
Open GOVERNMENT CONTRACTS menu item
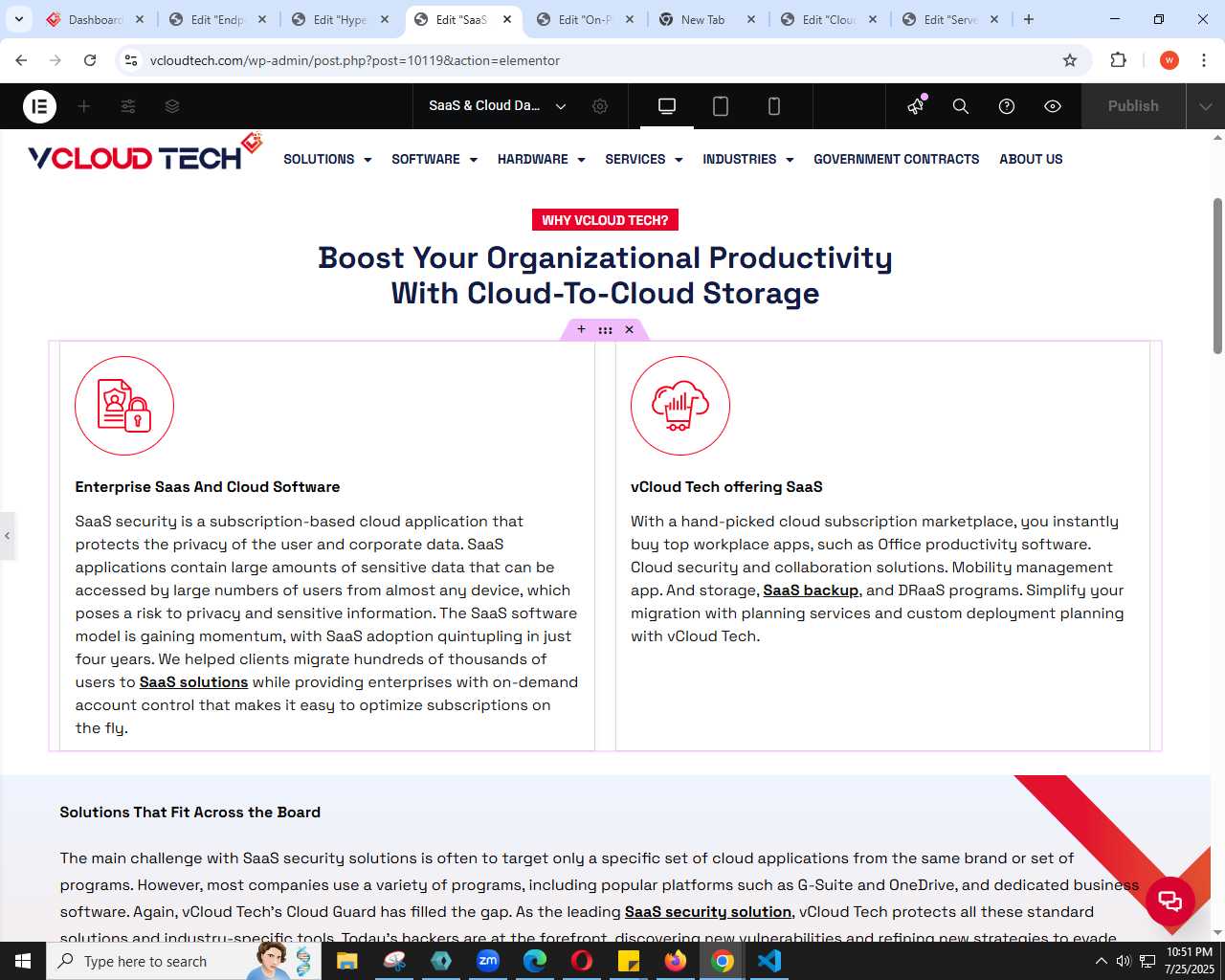[x=897, y=159]
